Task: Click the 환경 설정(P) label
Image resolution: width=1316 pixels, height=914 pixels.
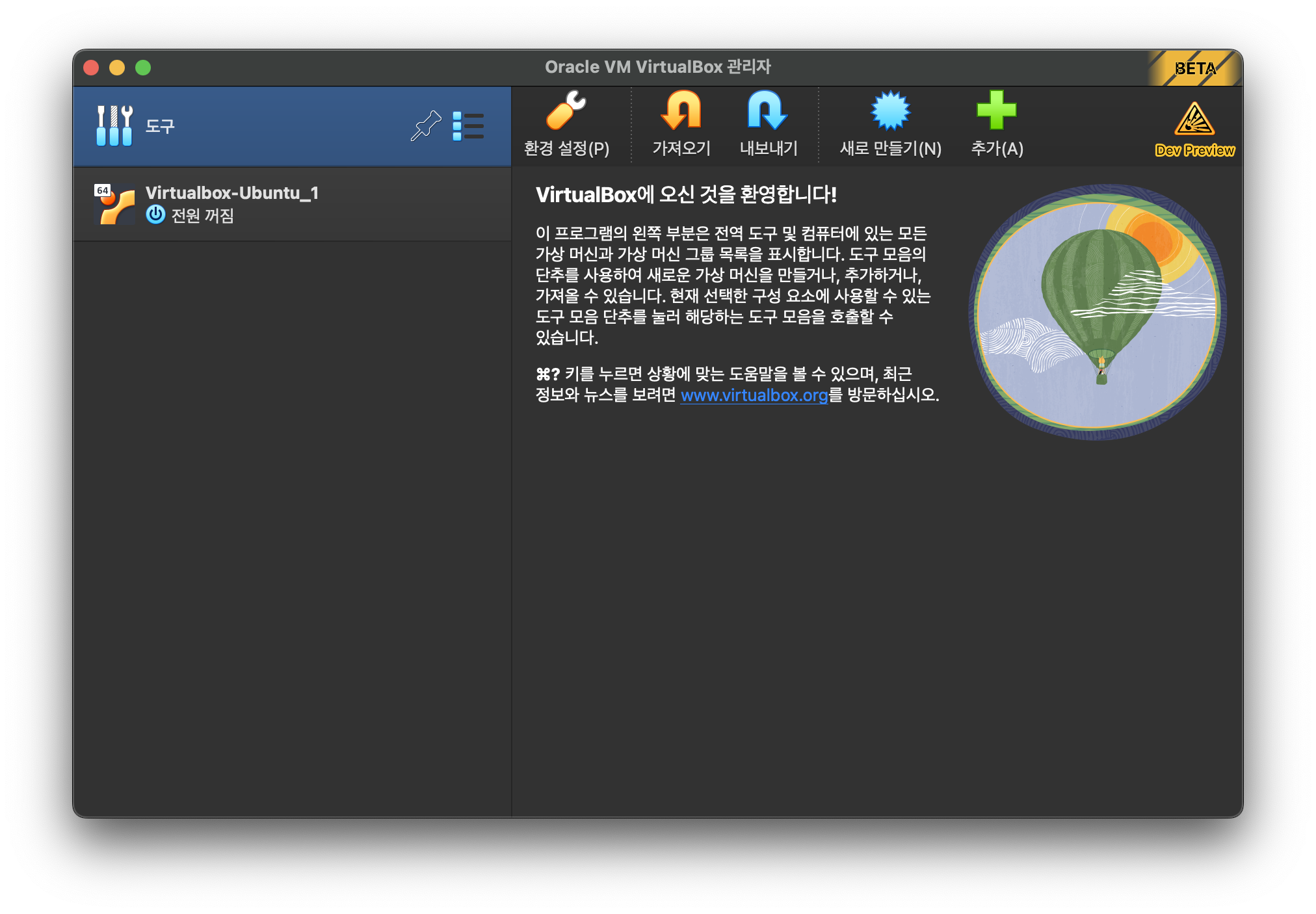Action: point(566,149)
